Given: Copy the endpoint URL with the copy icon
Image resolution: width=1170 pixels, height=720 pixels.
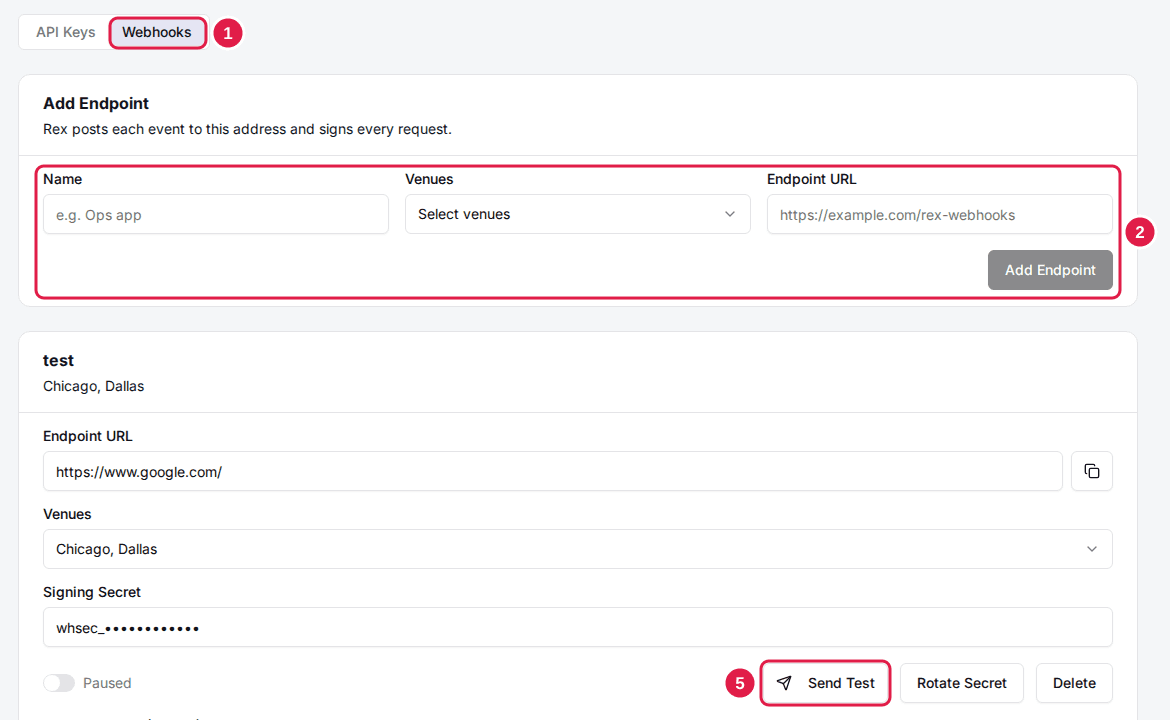Looking at the screenshot, I should click(x=1092, y=472).
